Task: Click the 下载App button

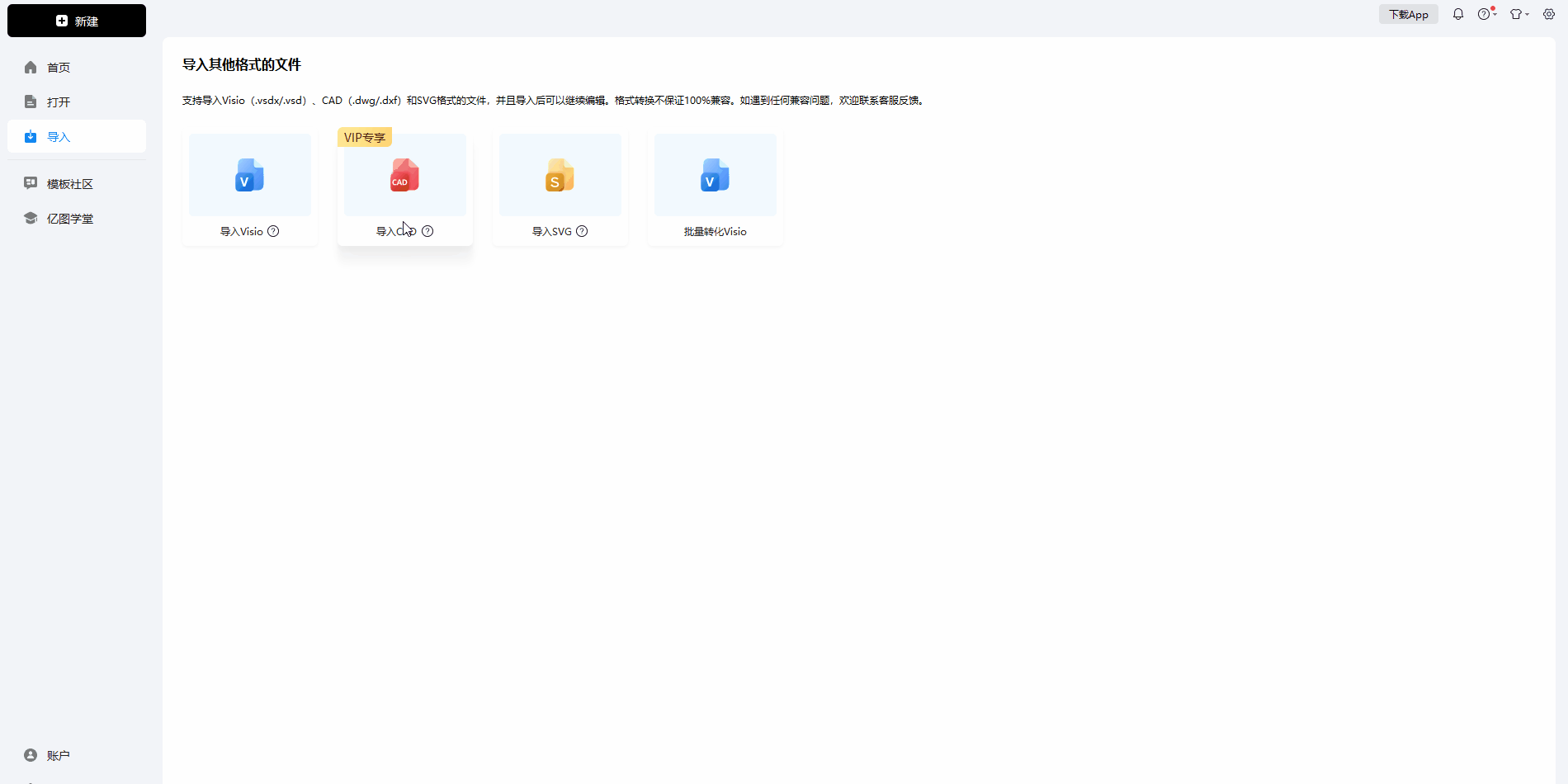Action: click(1409, 14)
